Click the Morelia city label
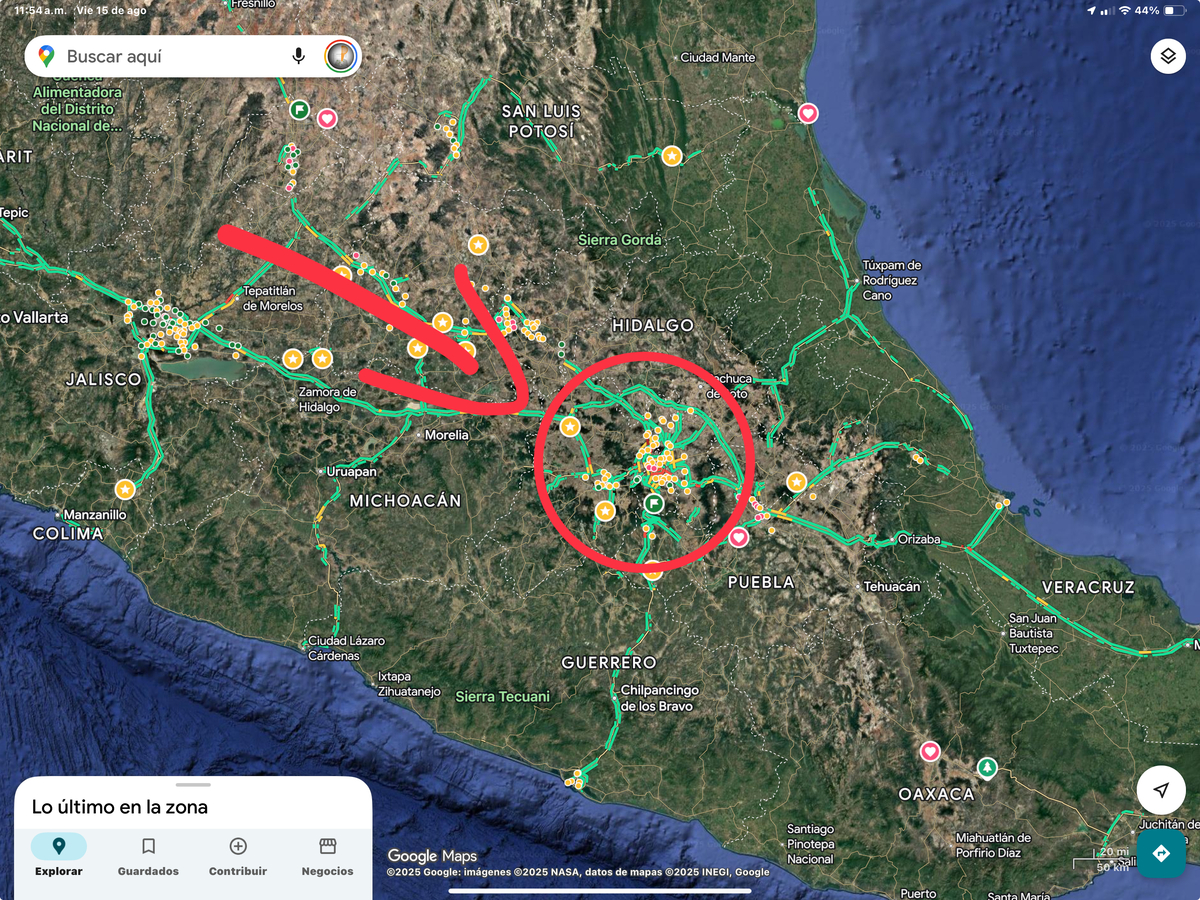 pos(446,435)
